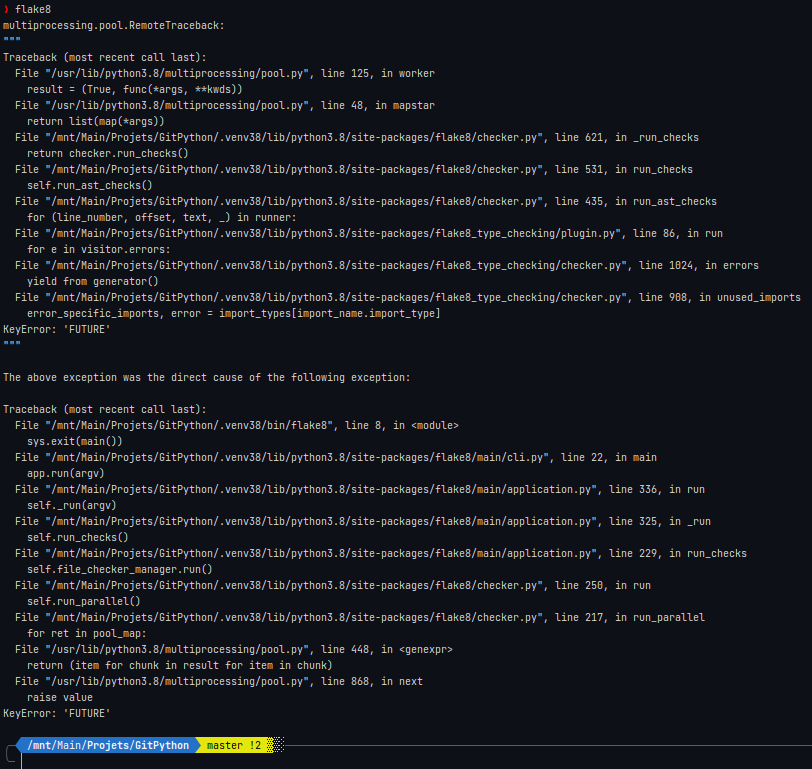This screenshot has width=812, height=769.
Task: Click the pool.py 'line 125, in worker' entry
Action: [x=225, y=74]
